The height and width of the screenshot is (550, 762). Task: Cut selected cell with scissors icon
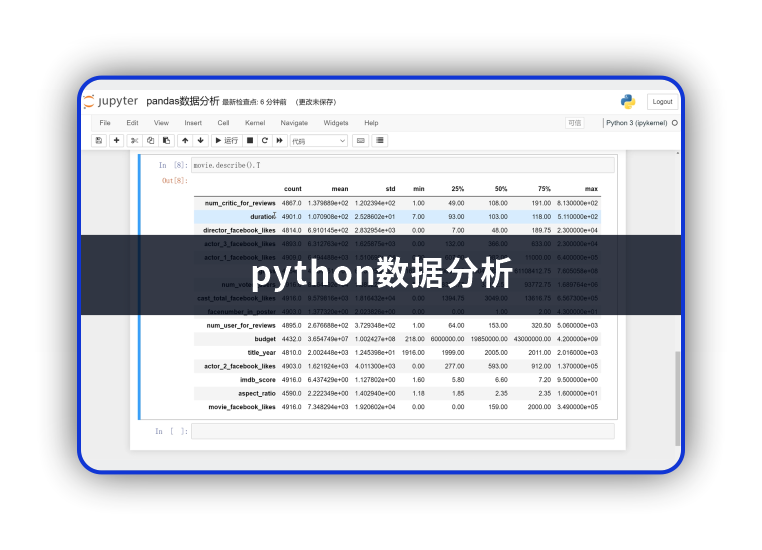pos(135,141)
